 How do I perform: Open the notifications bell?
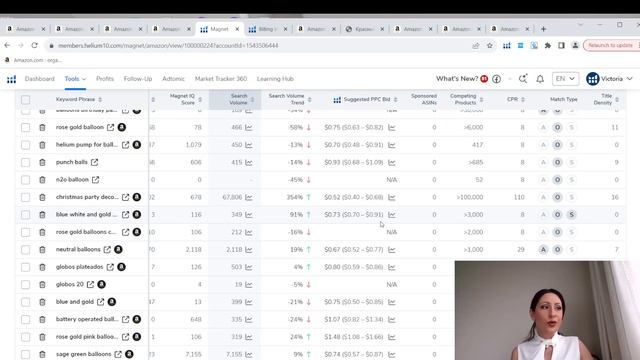(x=540, y=79)
